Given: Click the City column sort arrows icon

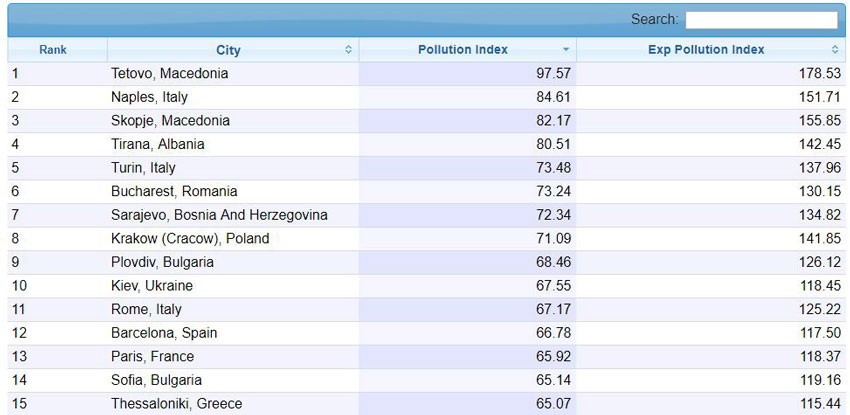Looking at the screenshot, I should 348,50.
